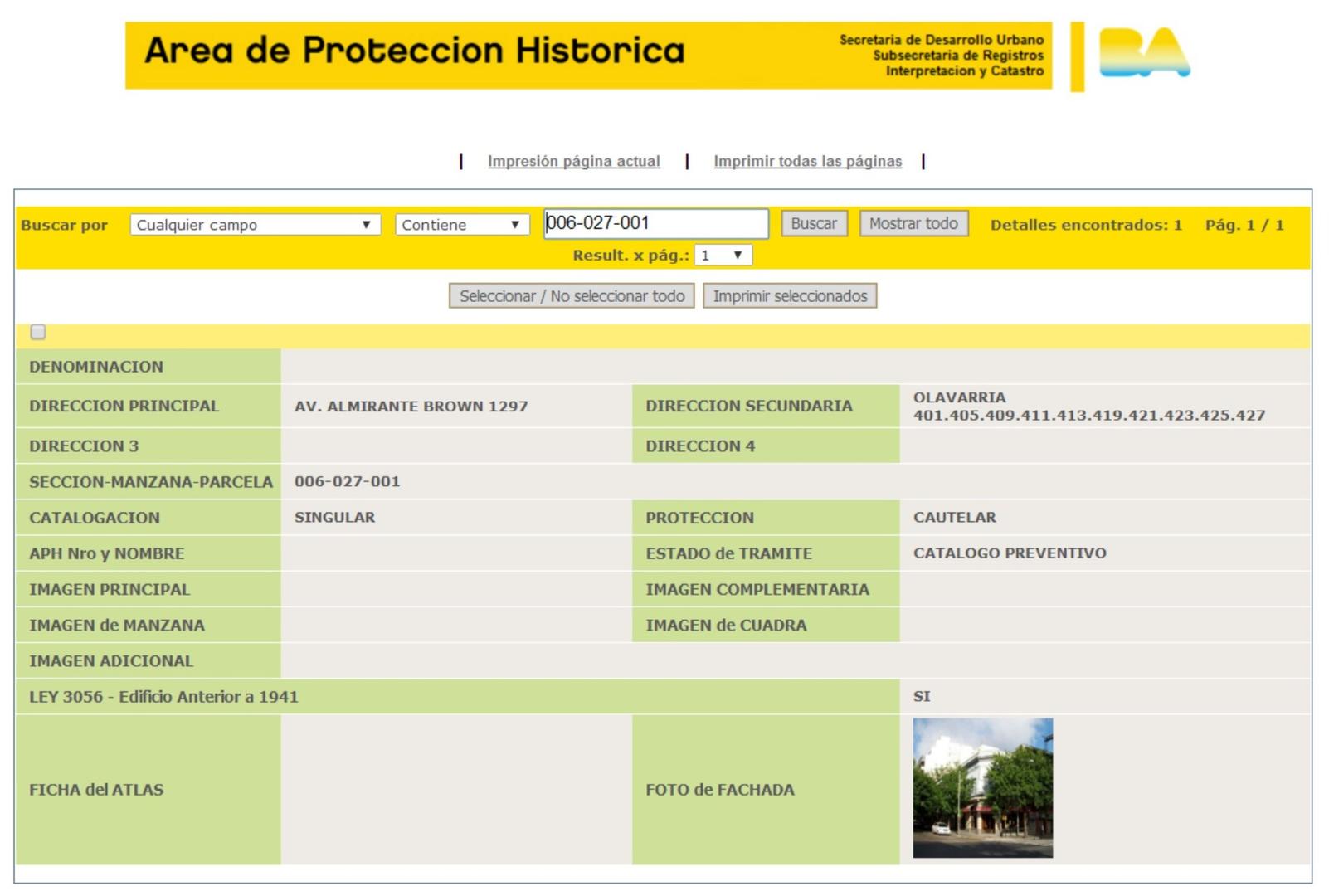Open the Contiene condition dropdown
This screenshot has width=1329, height=896.
pos(461,225)
